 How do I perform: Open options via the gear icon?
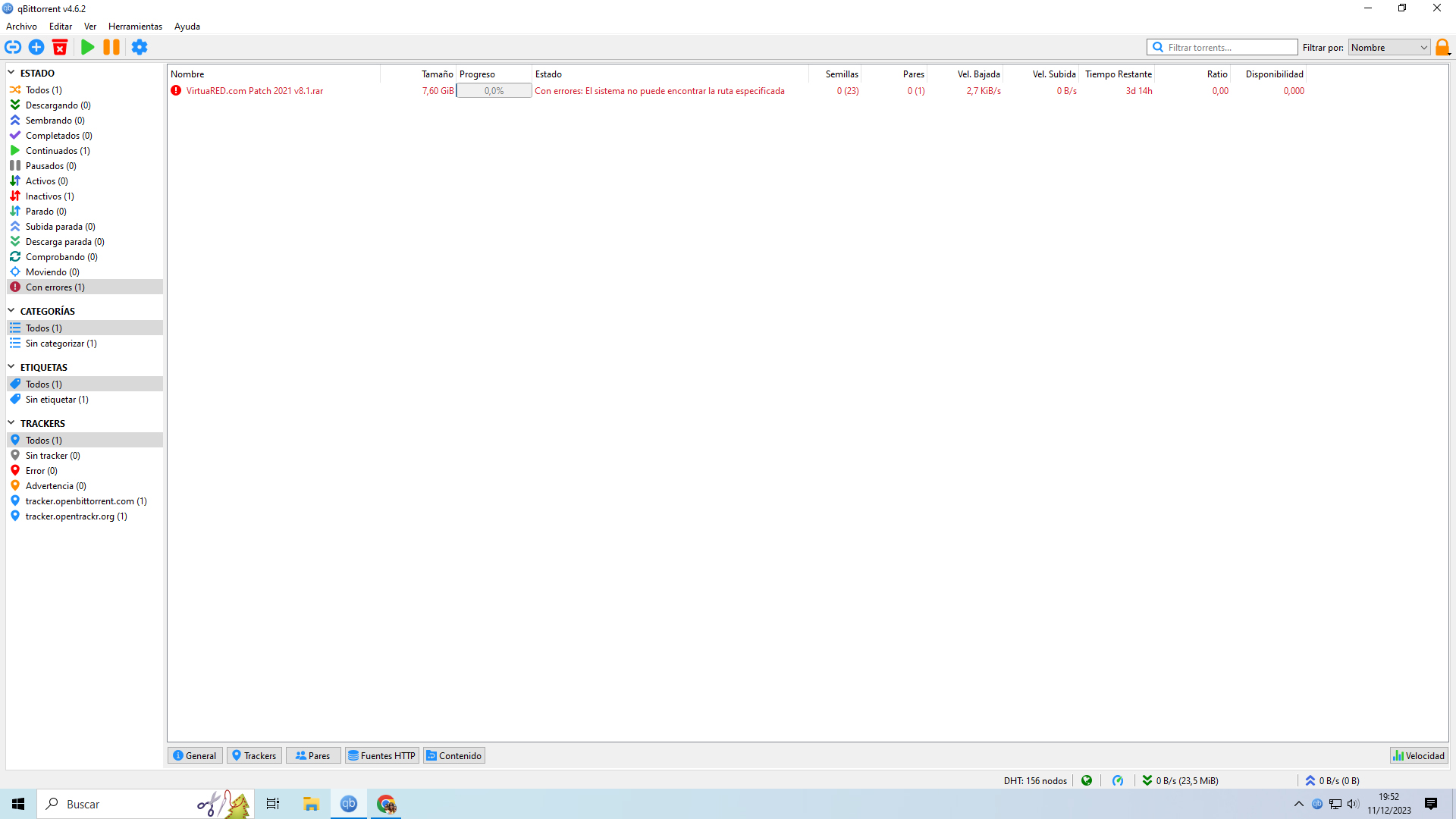coord(140,47)
